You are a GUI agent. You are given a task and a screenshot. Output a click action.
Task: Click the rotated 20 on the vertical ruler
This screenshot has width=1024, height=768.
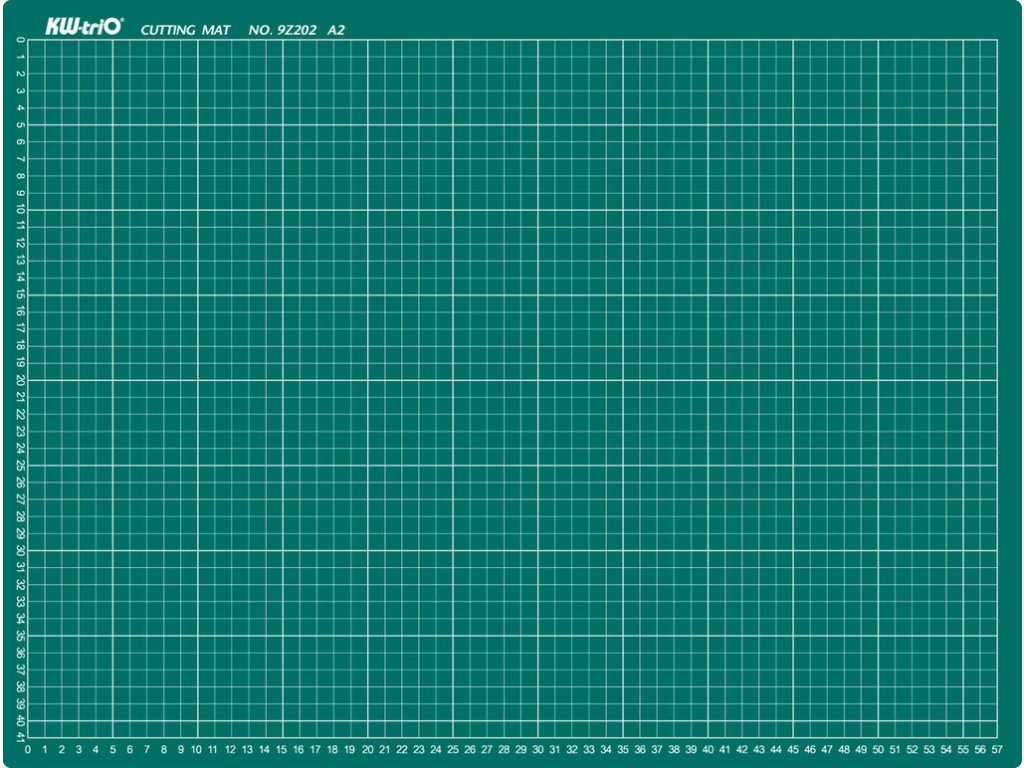click(x=21, y=380)
